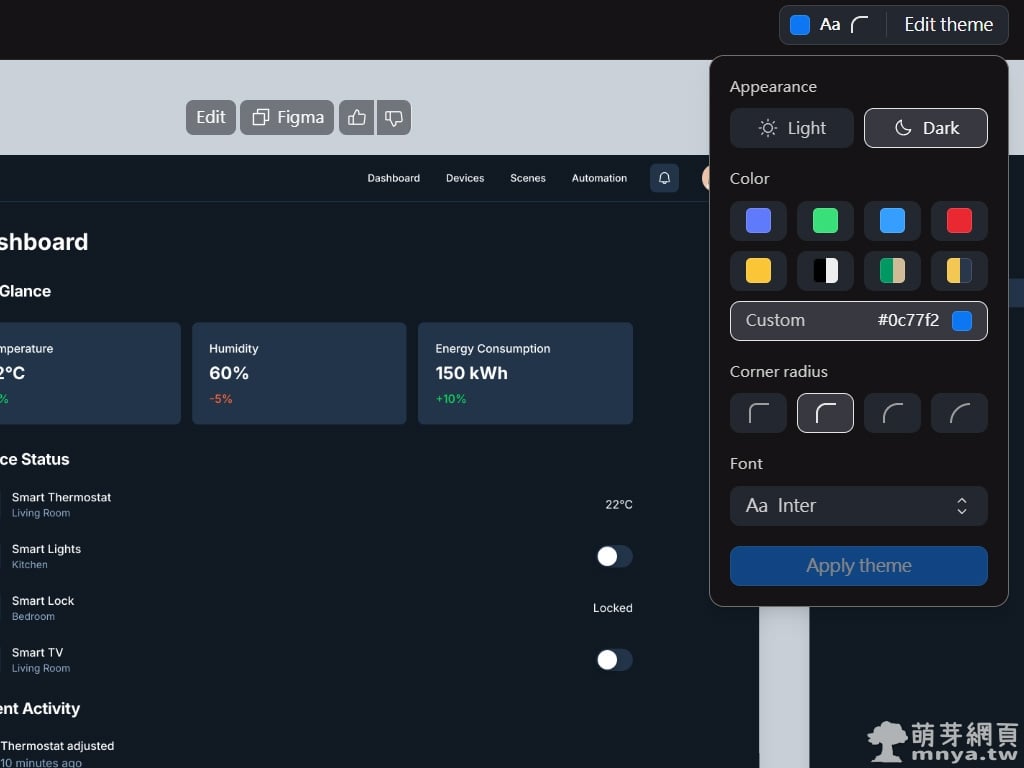Open the Devices navigation tab

465,178
